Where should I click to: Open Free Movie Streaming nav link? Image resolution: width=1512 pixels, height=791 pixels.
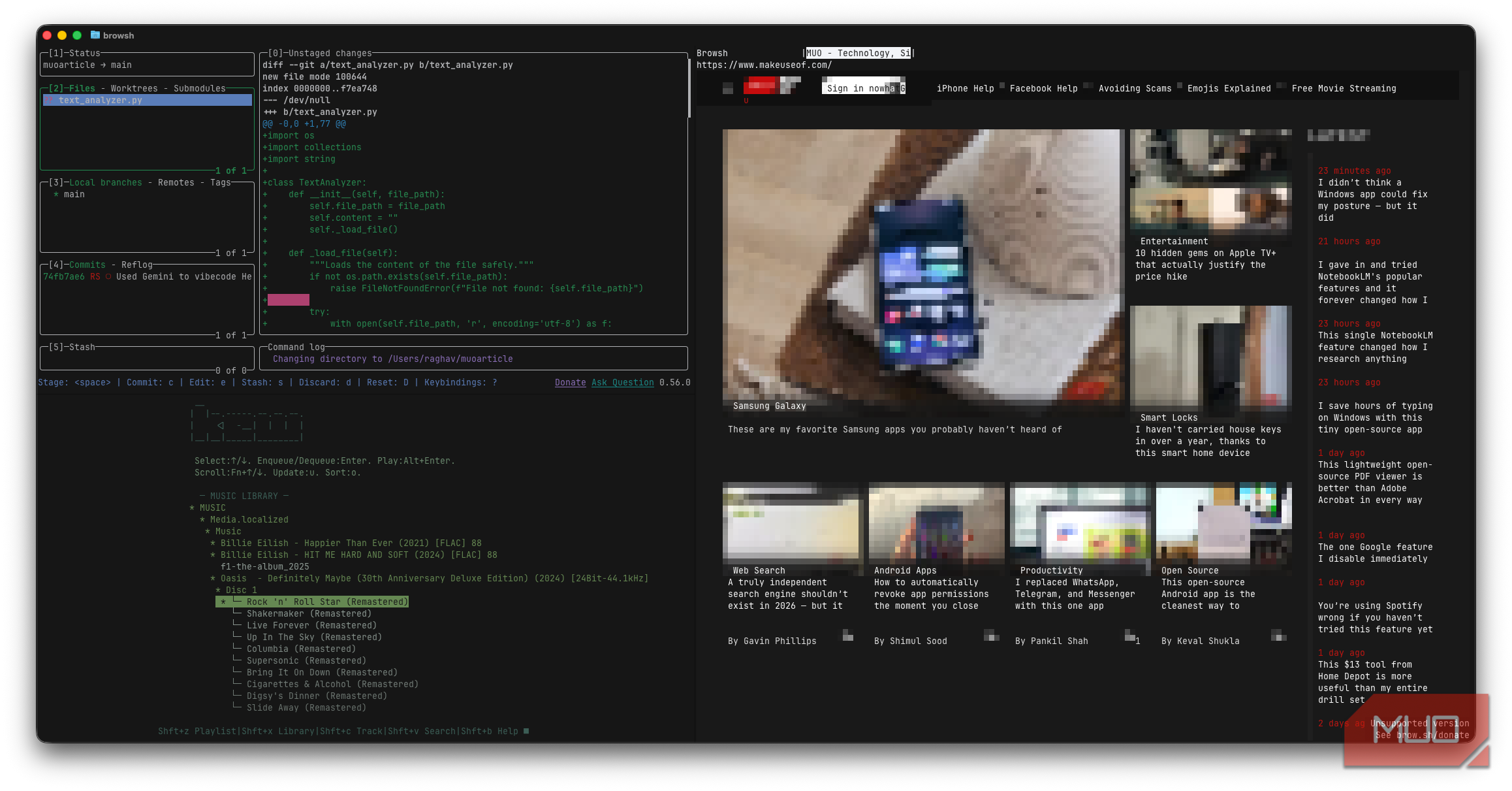pos(1344,88)
